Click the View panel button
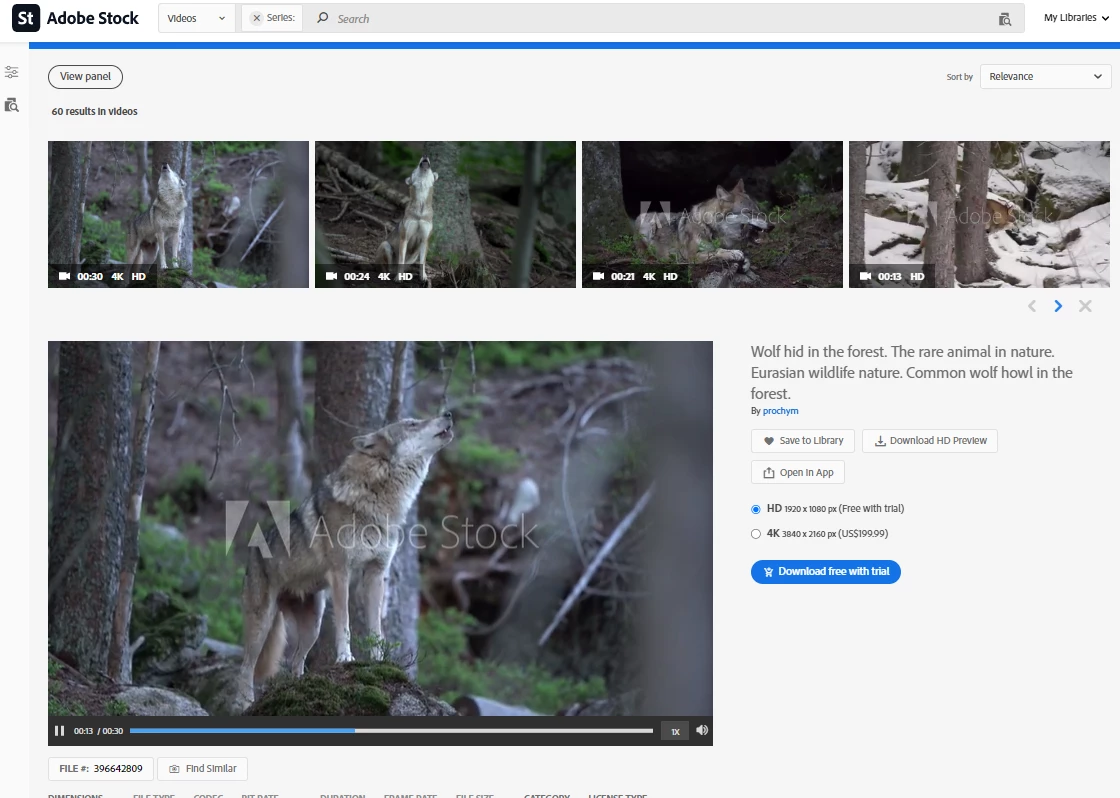 click(x=85, y=76)
